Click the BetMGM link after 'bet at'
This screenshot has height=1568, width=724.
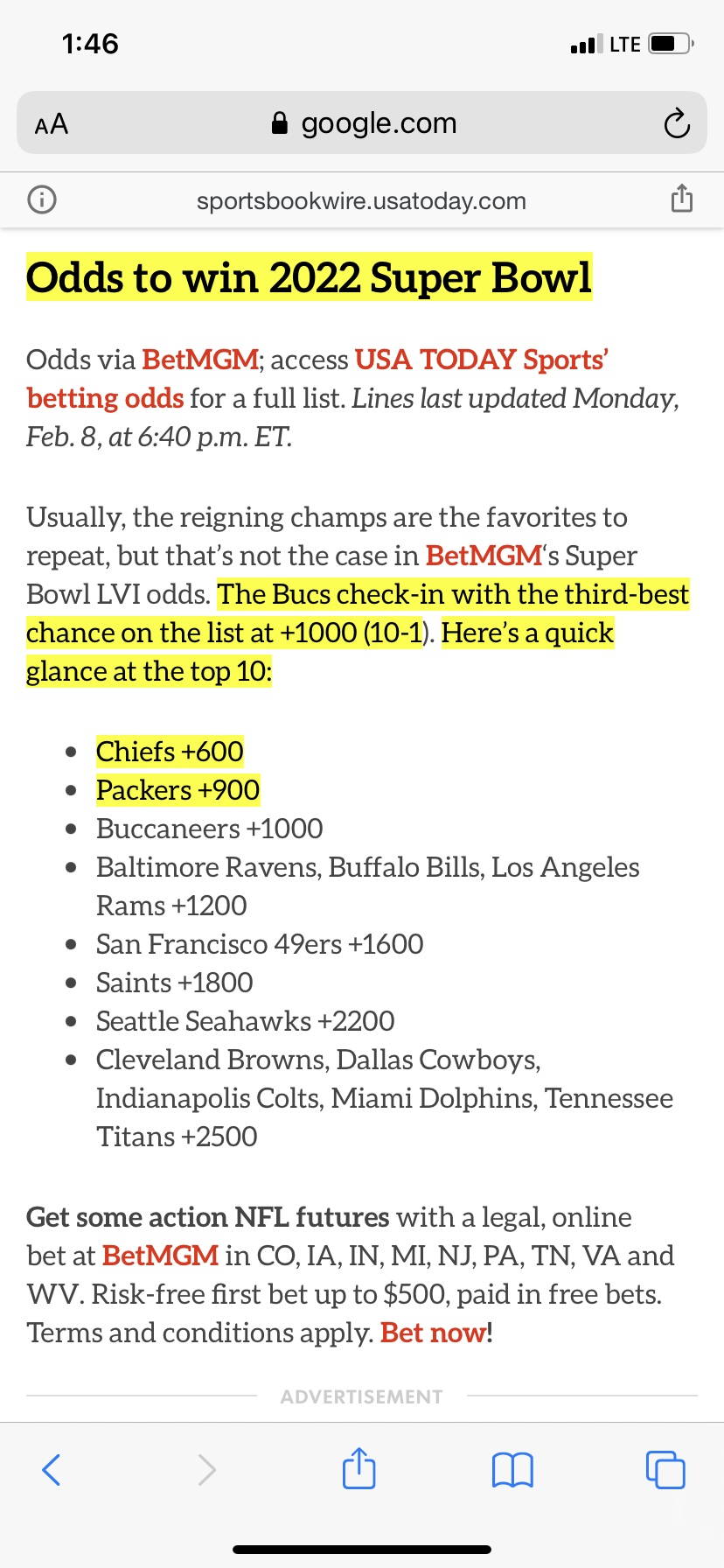coord(160,1256)
